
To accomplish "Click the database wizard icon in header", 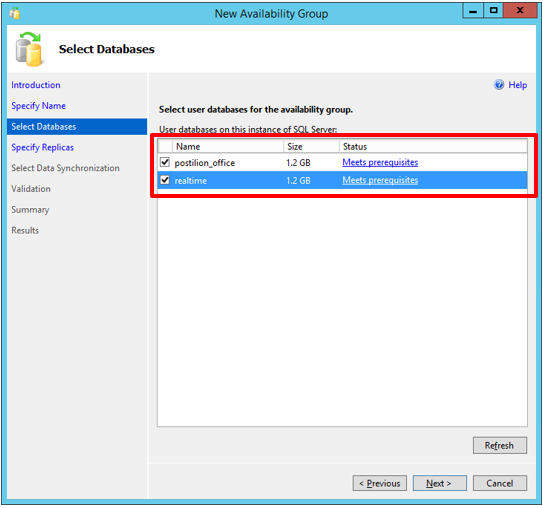I will pyautogui.click(x=29, y=49).
